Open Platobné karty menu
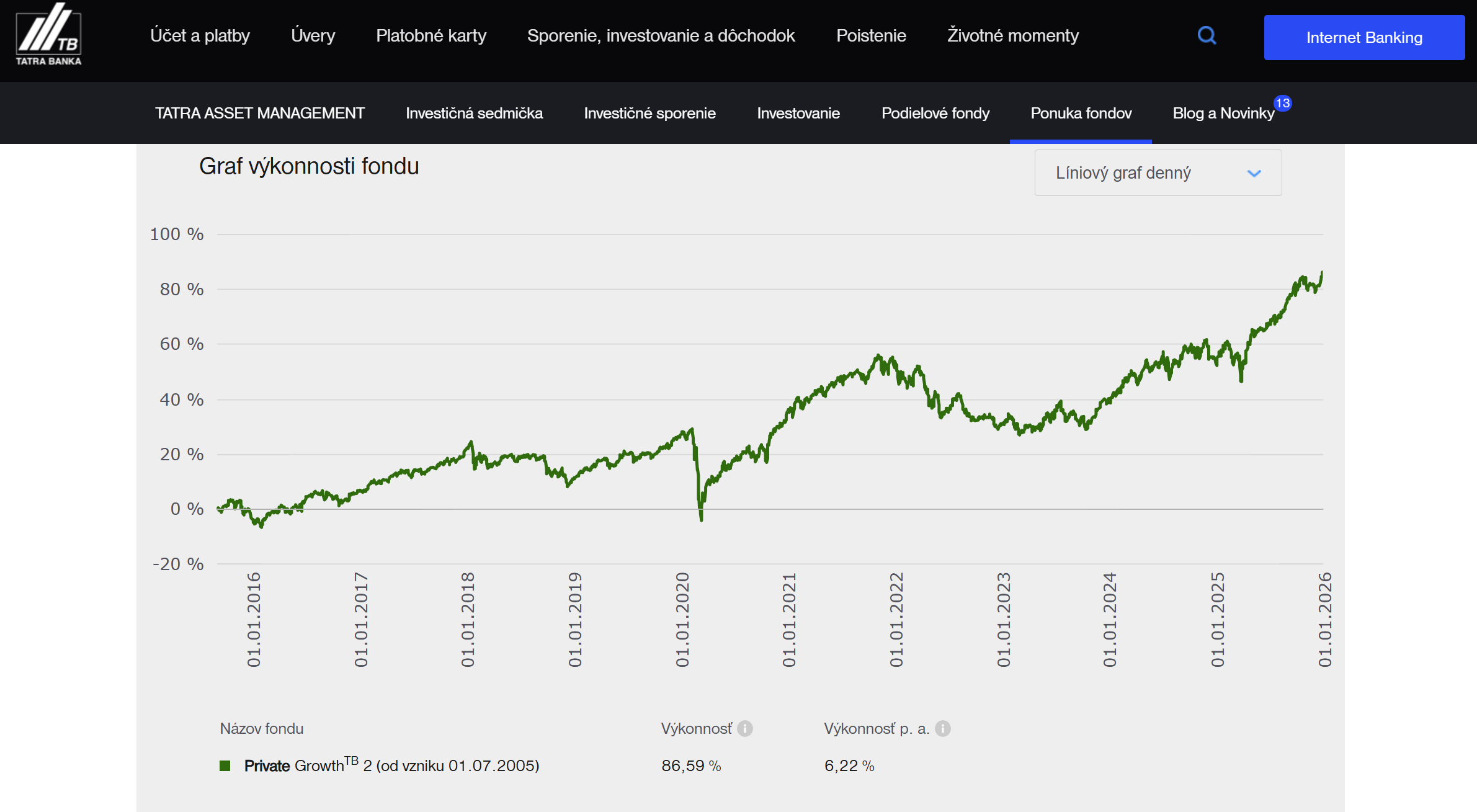The height and width of the screenshot is (812, 1477). pyautogui.click(x=431, y=36)
